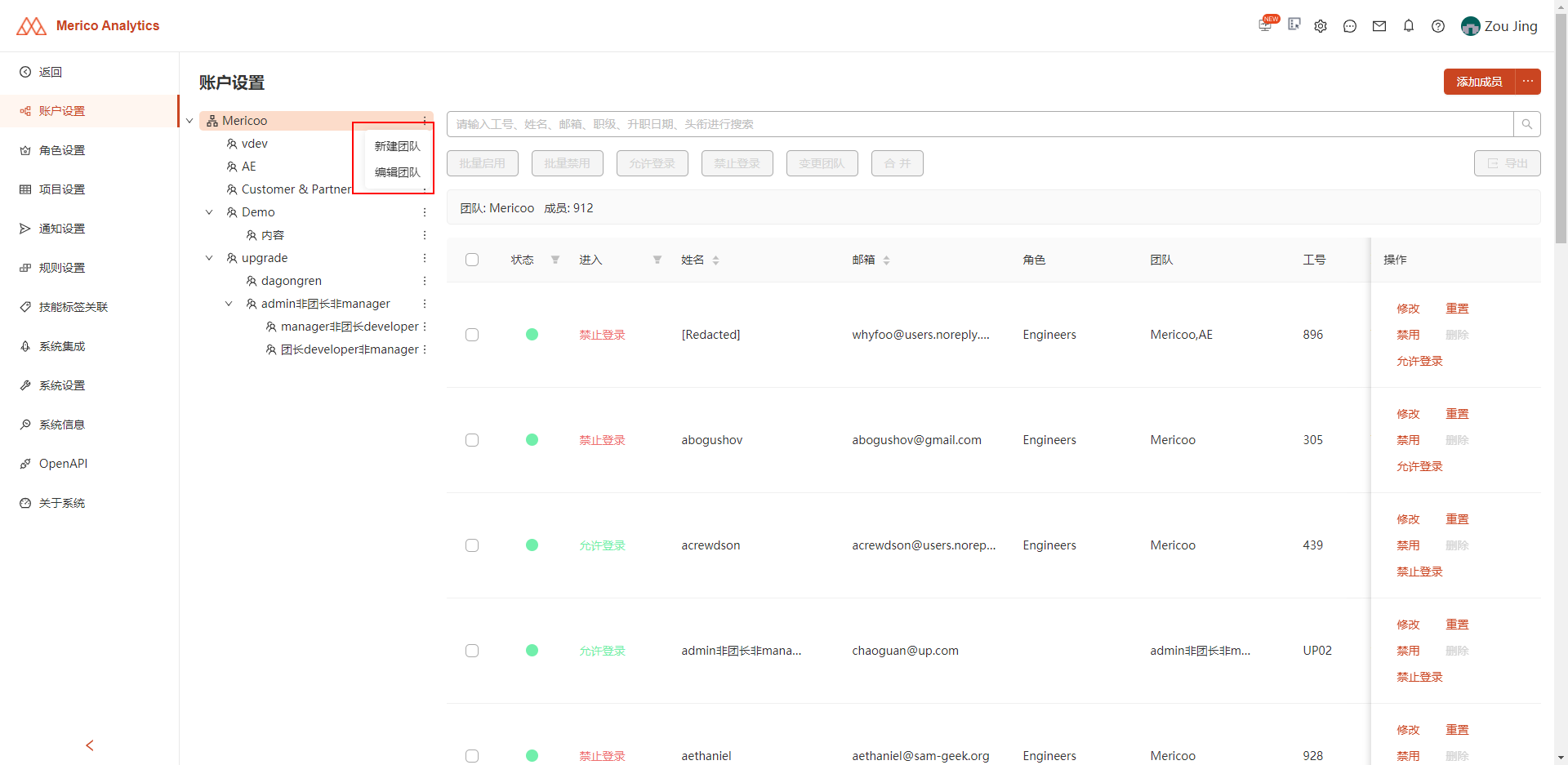The width and height of the screenshot is (1568, 765).
Task: Sort the table by 邮箱
Action: pyautogui.click(x=886, y=260)
